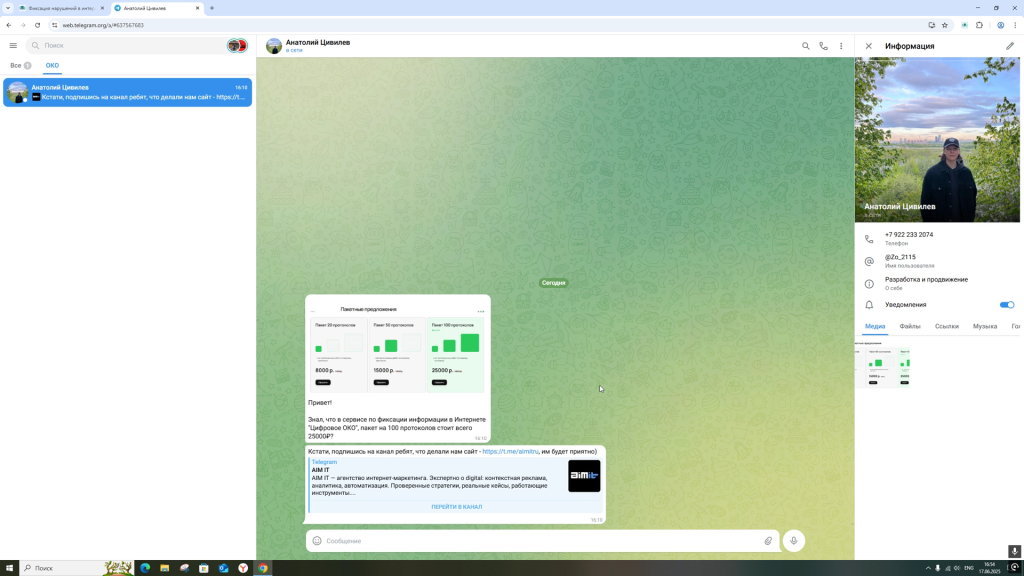Screen dimensions: 1024x576
Task: Click the Сообщение message input field
Action: [540, 541]
